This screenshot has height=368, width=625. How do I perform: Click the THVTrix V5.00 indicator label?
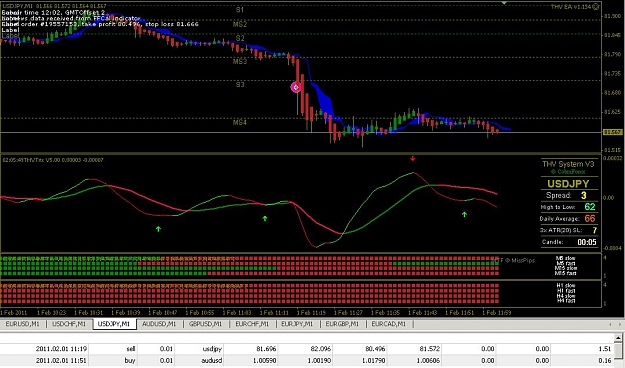53,160
